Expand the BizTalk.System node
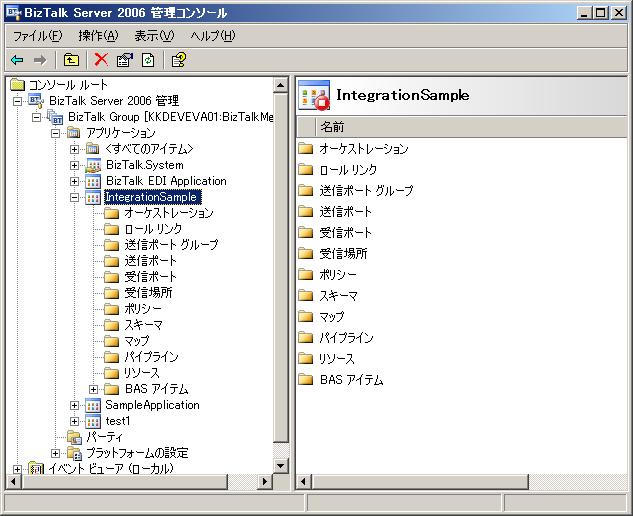Viewport: 633px width, 516px height. pyautogui.click(x=74, y=165)
